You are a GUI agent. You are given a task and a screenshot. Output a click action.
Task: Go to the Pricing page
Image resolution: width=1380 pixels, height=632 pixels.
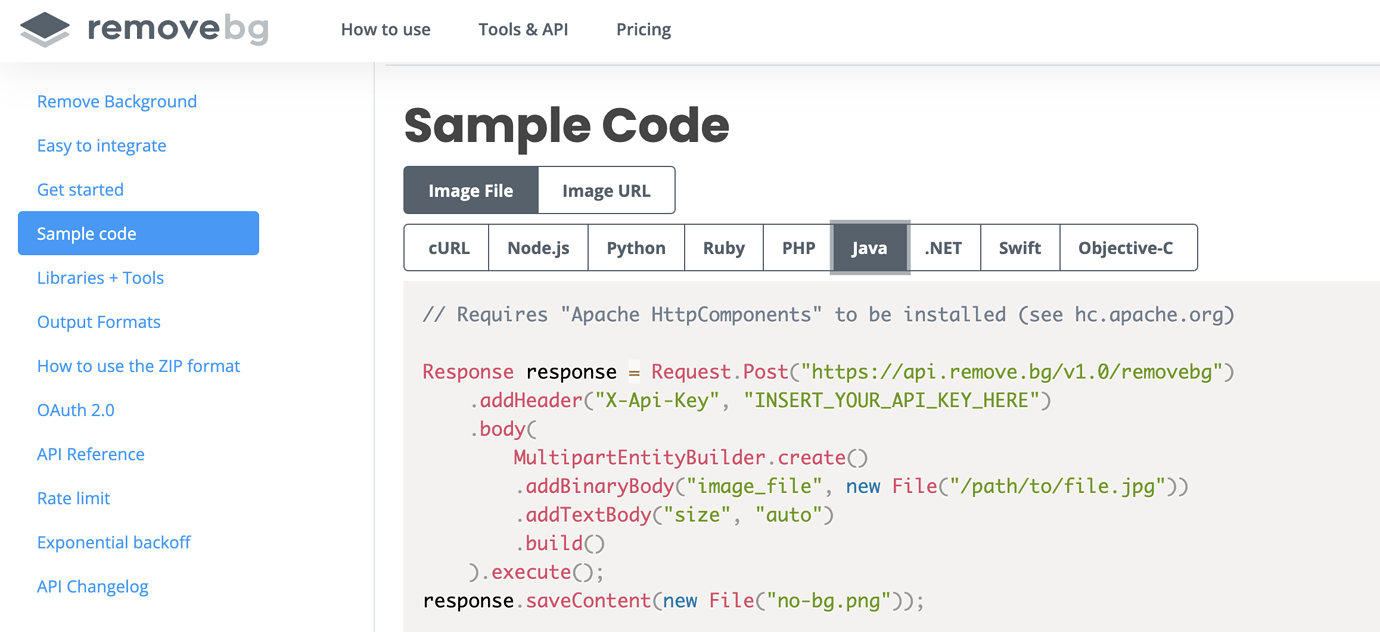[643, 29]
